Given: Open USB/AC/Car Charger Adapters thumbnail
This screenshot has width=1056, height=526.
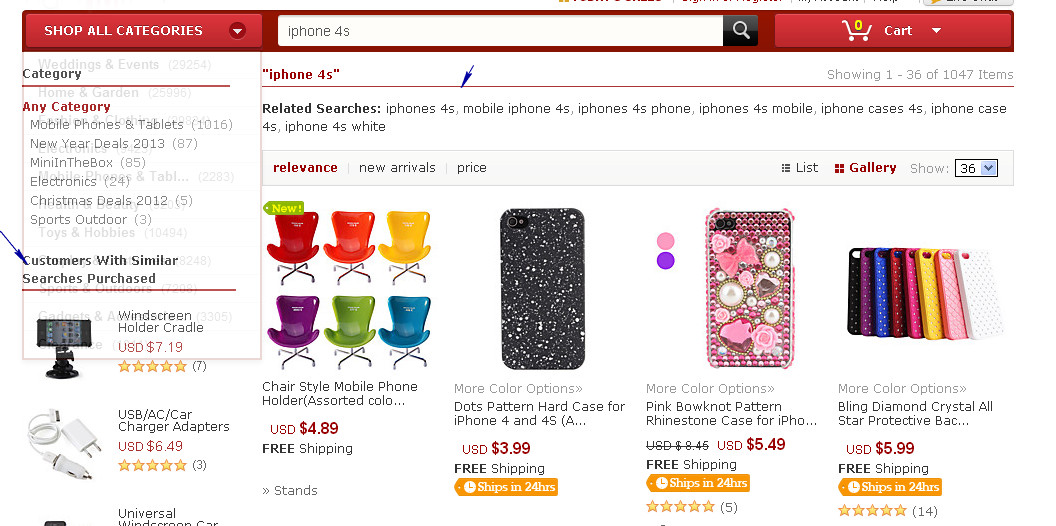Looking at the screenshot, I should click(x=64, y=442).
